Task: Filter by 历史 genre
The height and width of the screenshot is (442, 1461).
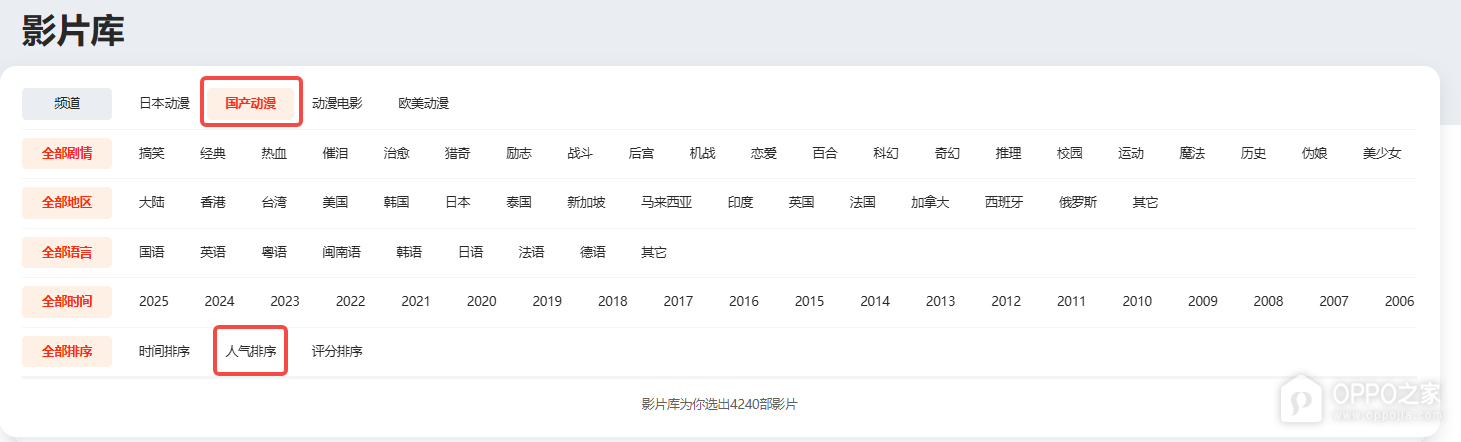Action: pos(1254,153)
